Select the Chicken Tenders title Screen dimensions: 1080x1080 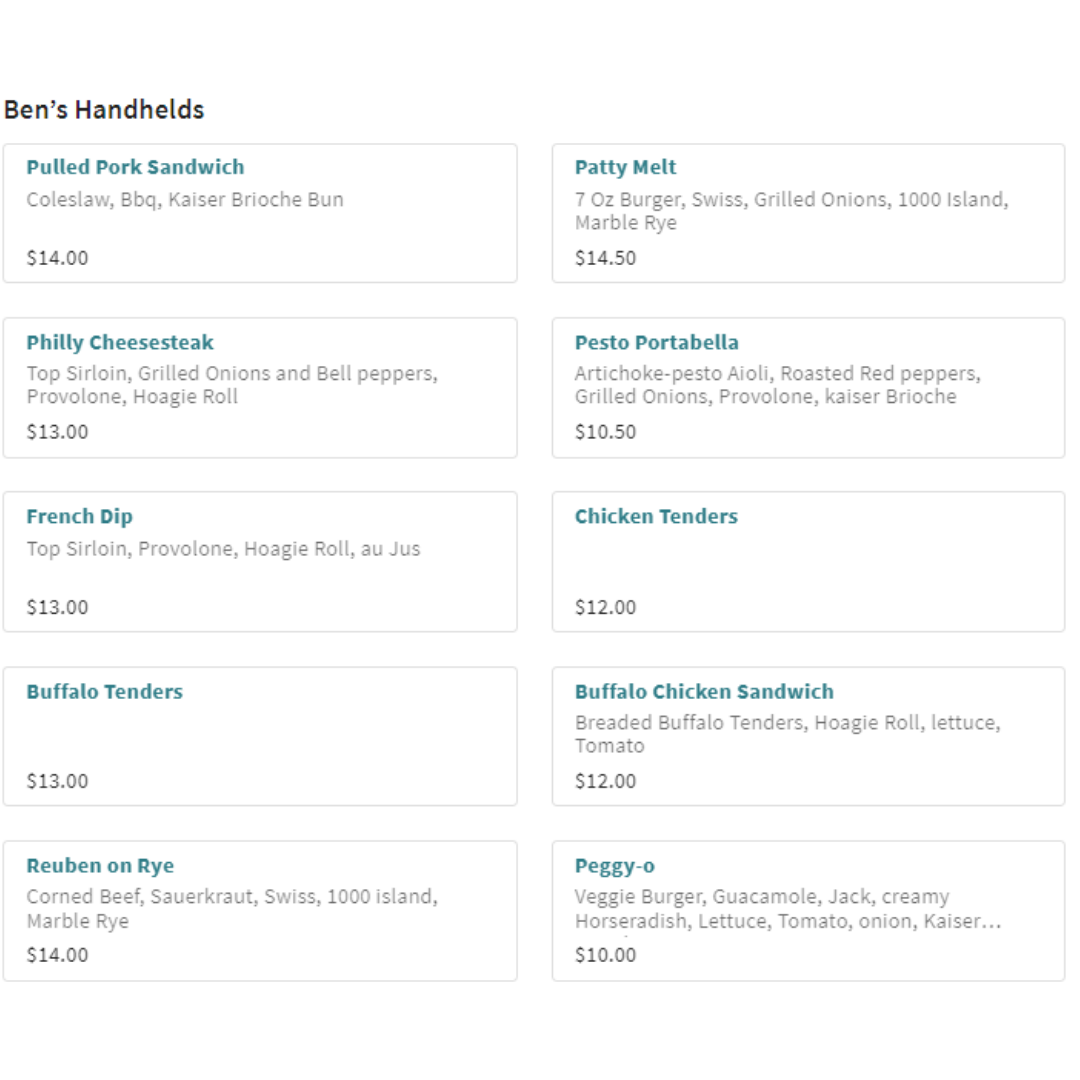[x=656, y=517]
